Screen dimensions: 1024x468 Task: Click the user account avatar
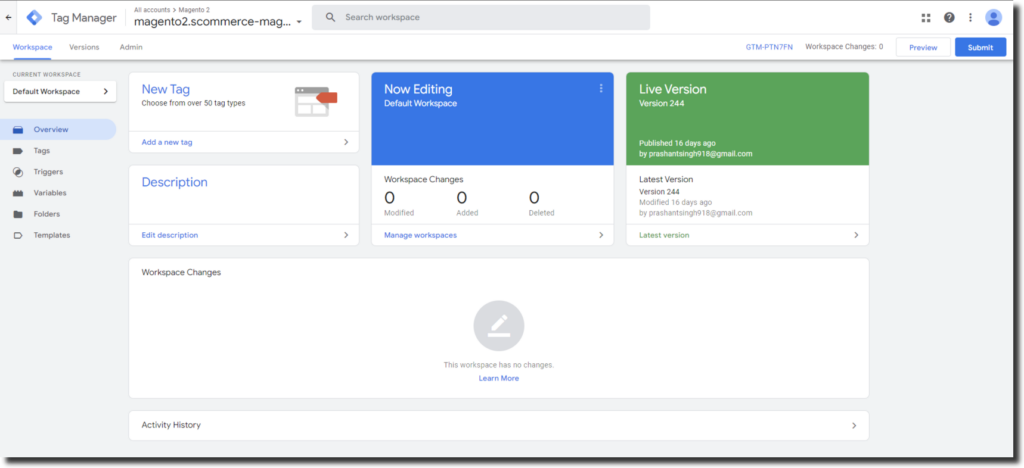click(x=993, y=17)
